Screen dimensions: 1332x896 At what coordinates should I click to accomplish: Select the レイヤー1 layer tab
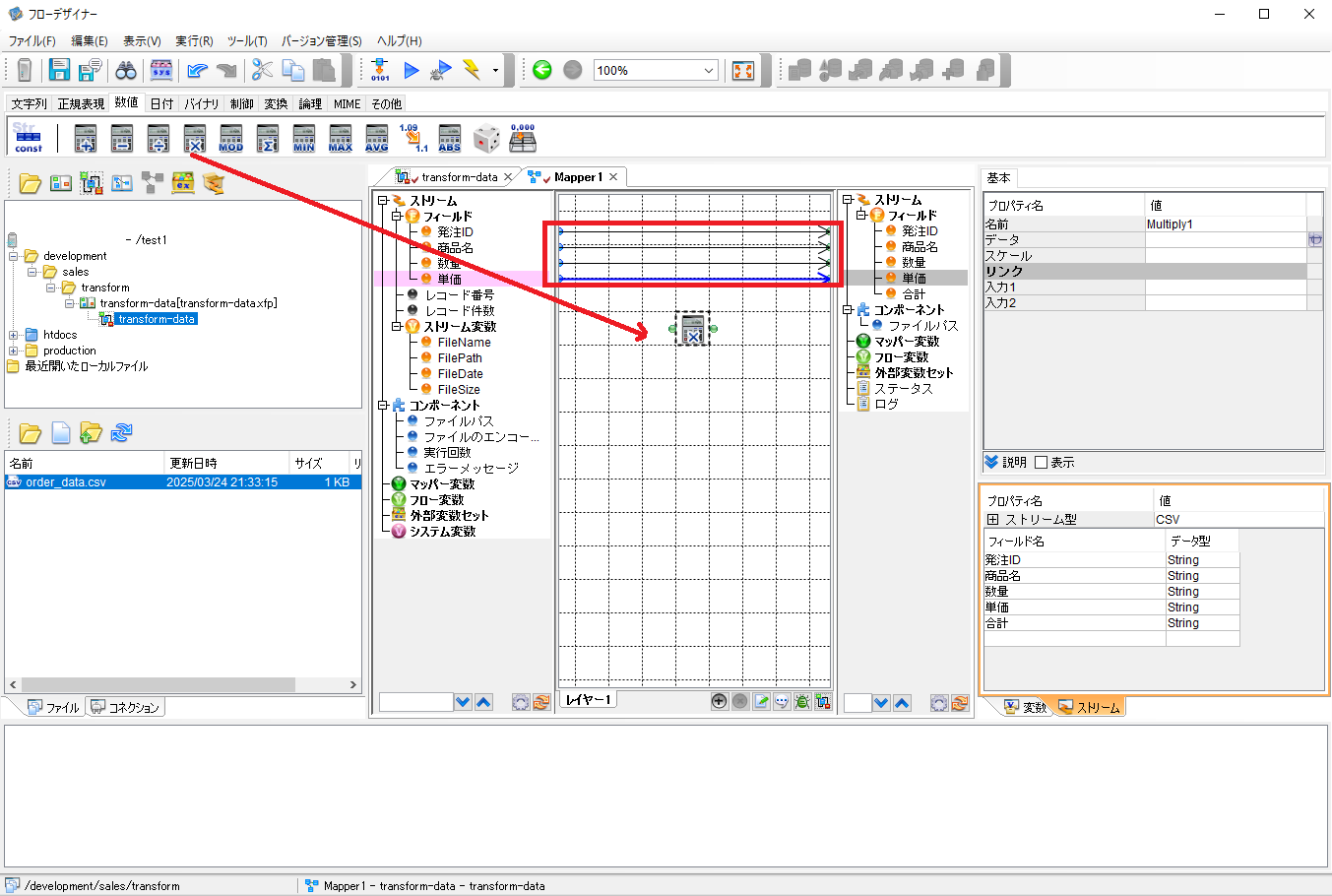pyautogui.click(x=589, y=700)
